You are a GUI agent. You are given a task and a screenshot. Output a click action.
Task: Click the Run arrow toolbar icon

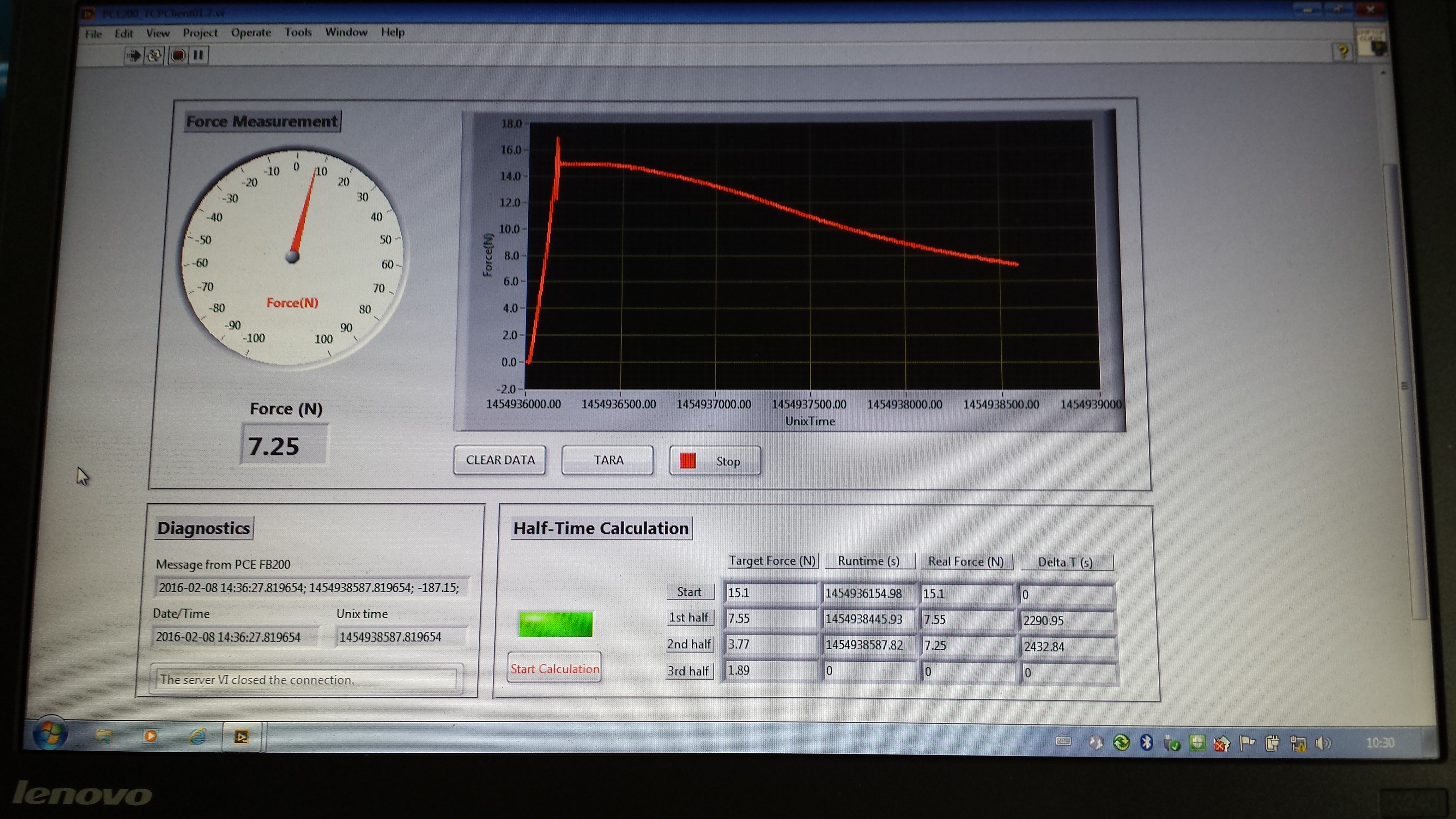click(133, 55)
